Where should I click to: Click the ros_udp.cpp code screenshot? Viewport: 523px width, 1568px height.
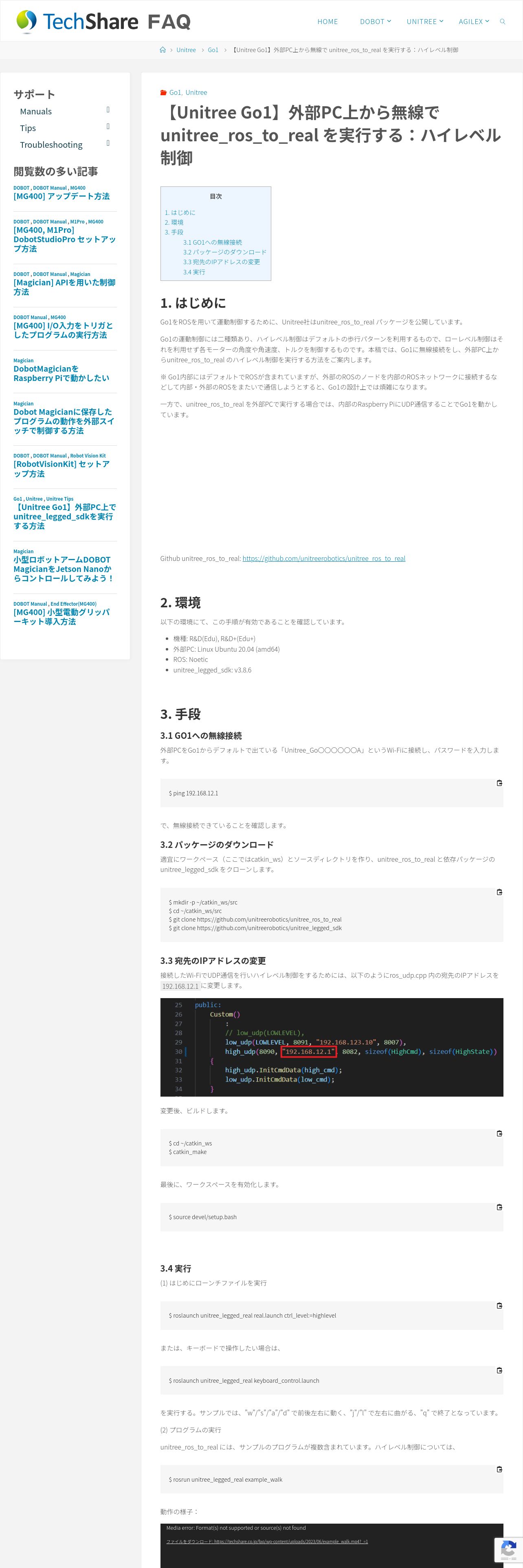click(332, 1047)
